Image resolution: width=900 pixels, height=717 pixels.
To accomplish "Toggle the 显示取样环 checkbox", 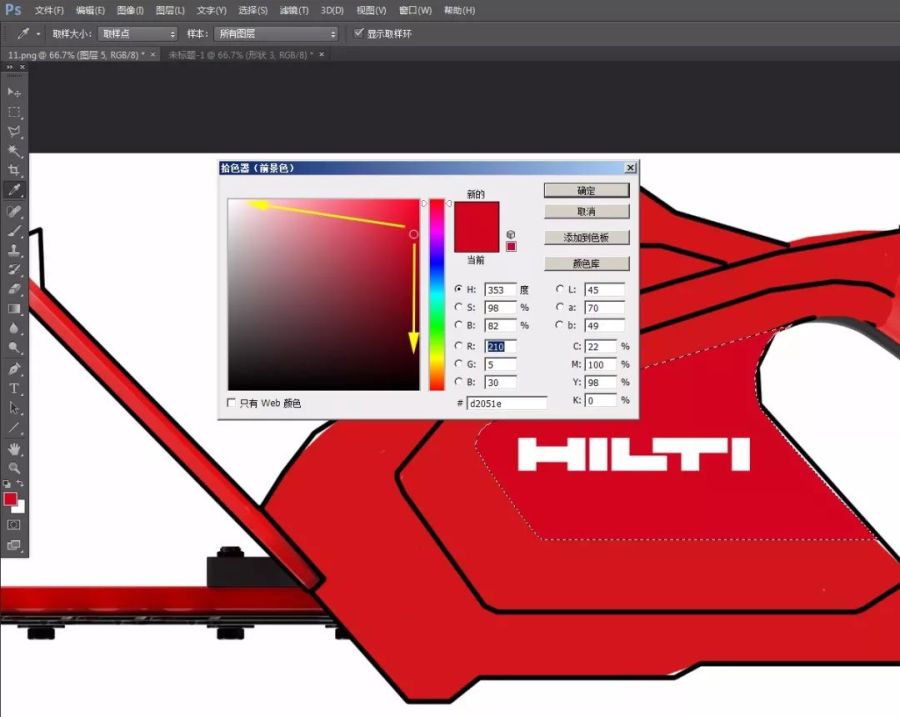I will point(359,33).
